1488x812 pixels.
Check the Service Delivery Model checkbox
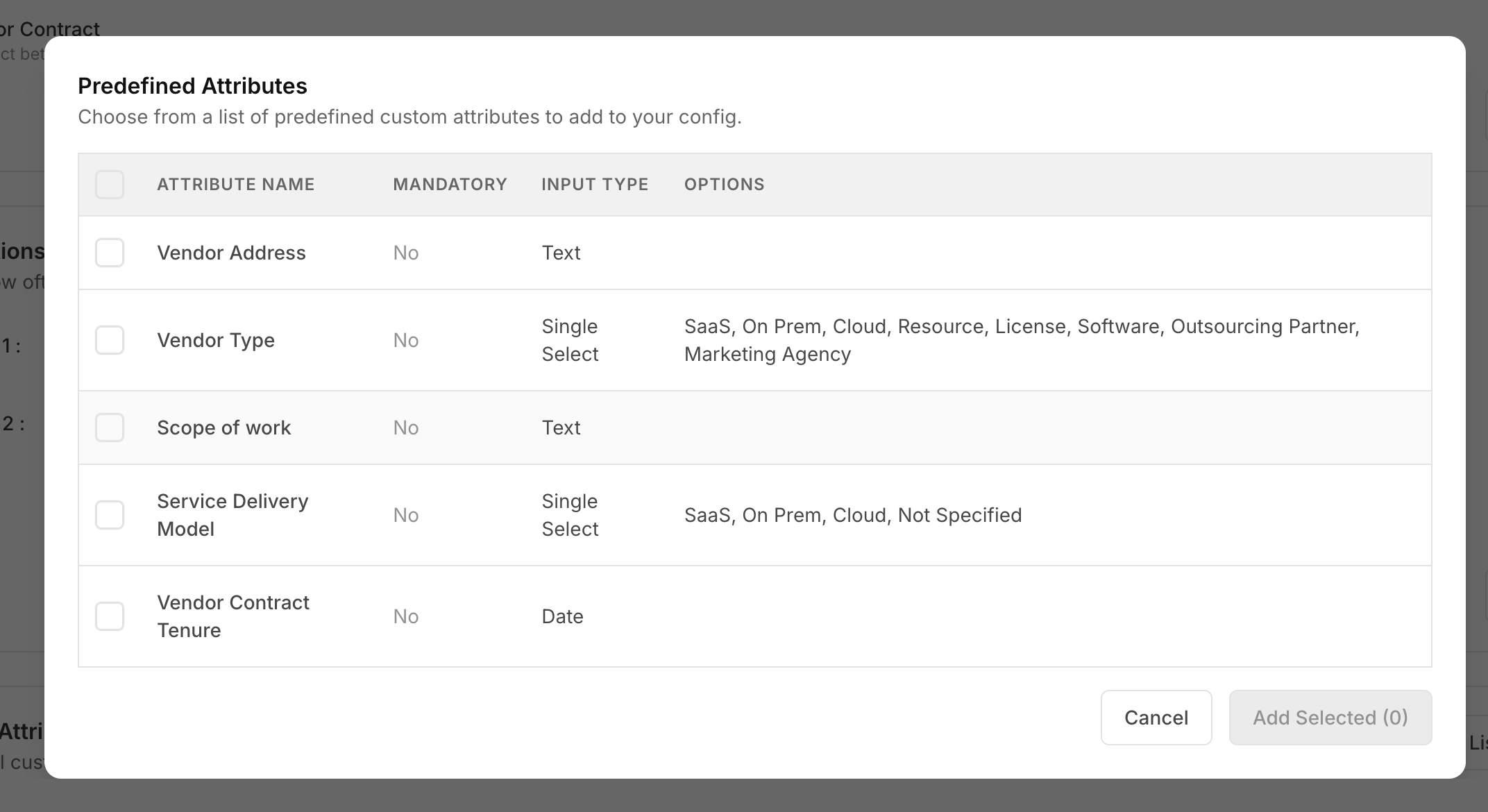(110, 515)
